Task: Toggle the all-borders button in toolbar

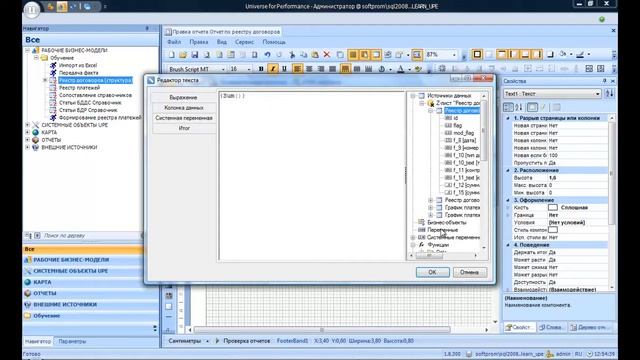Action: [x=477, y=54]
